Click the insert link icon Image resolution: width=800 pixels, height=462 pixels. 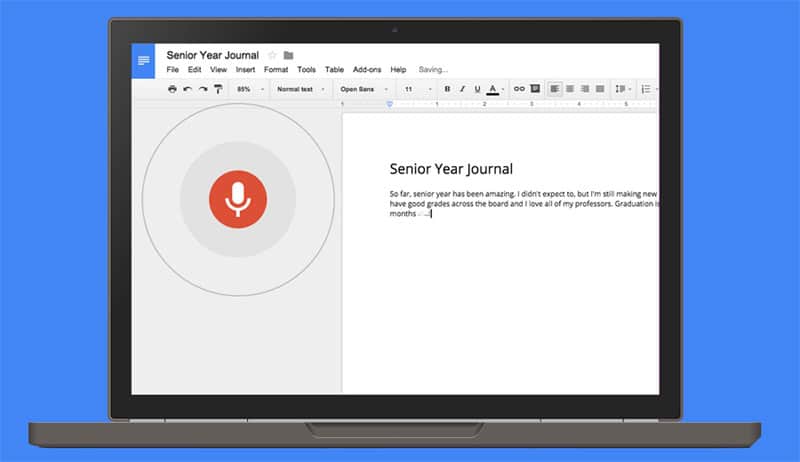pos(519,89)
